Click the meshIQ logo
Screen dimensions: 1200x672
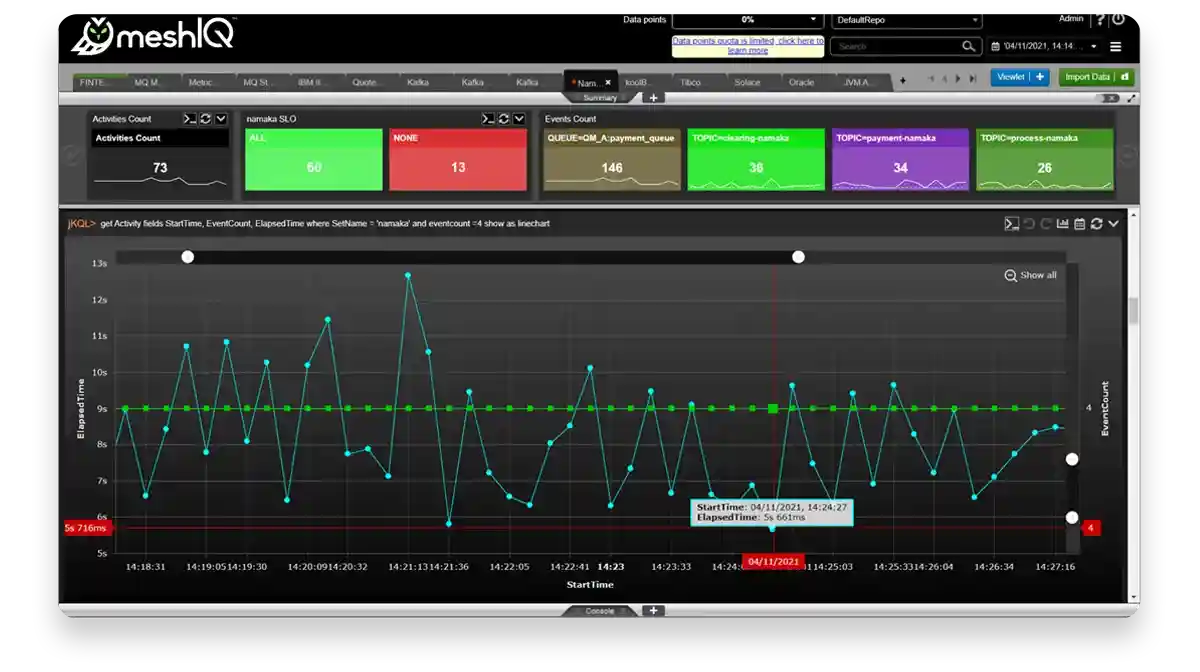[153, 36]
